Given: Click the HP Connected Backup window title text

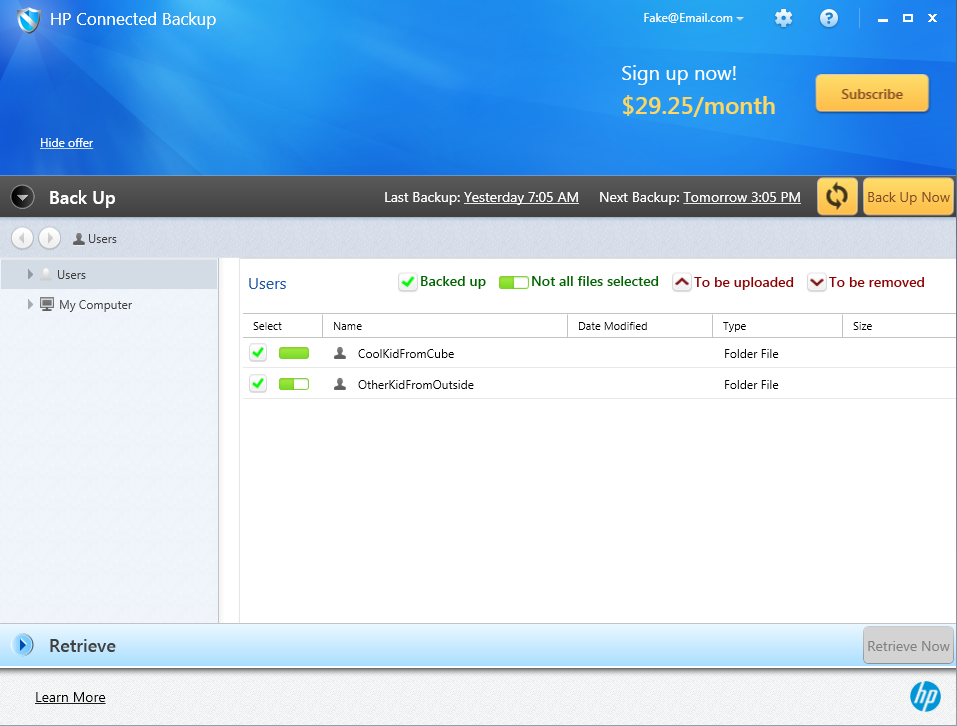Looking at the screenshot, I should coord(133,20).
